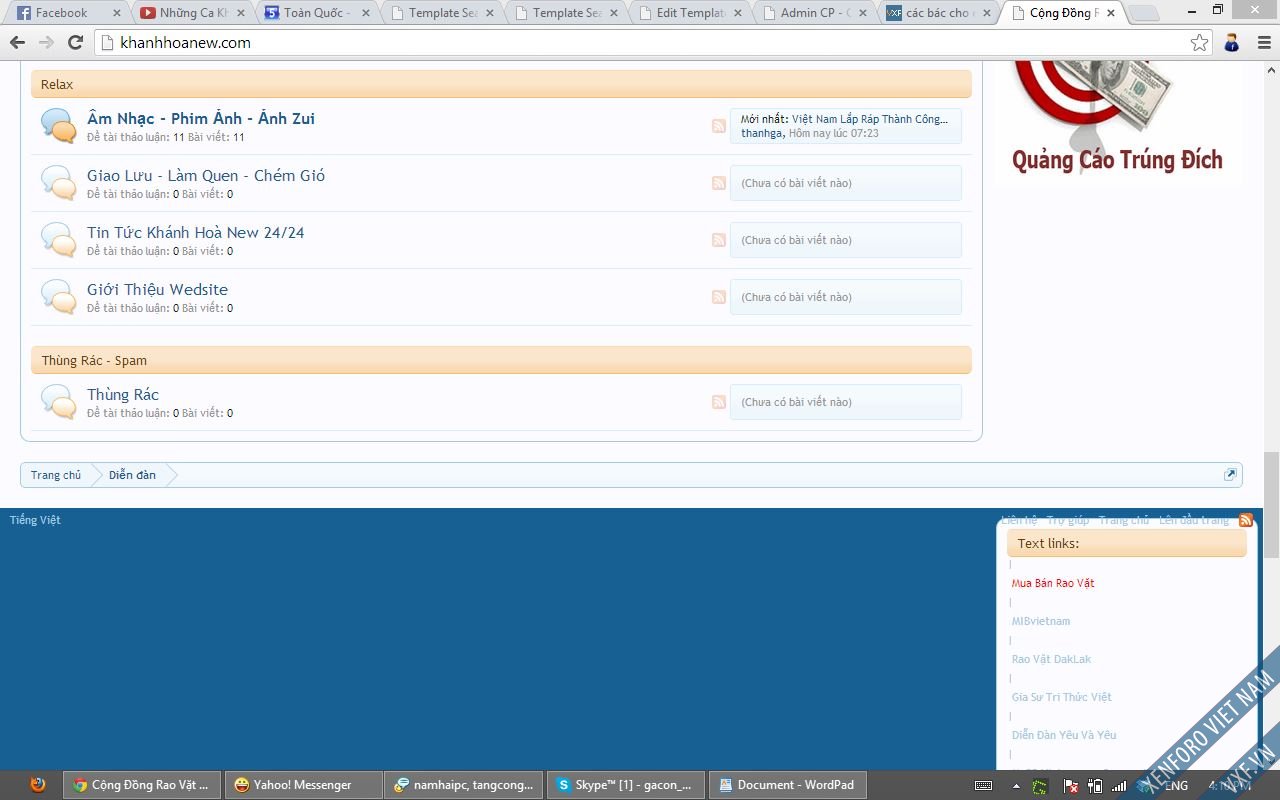Click the vertical page scrollbar thumb

1271,505
